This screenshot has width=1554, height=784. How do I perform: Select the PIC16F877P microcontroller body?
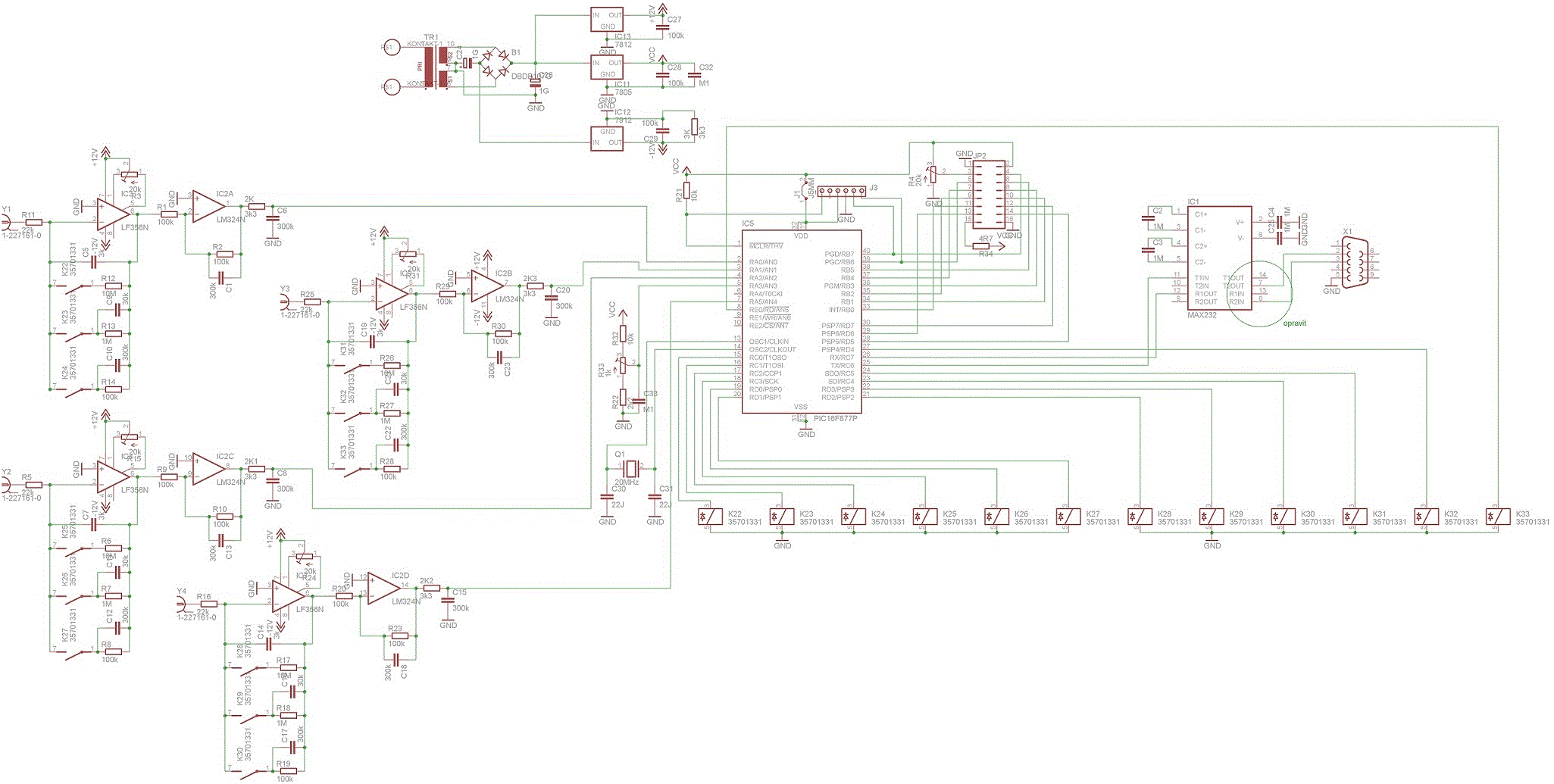[x=802, y=322]
